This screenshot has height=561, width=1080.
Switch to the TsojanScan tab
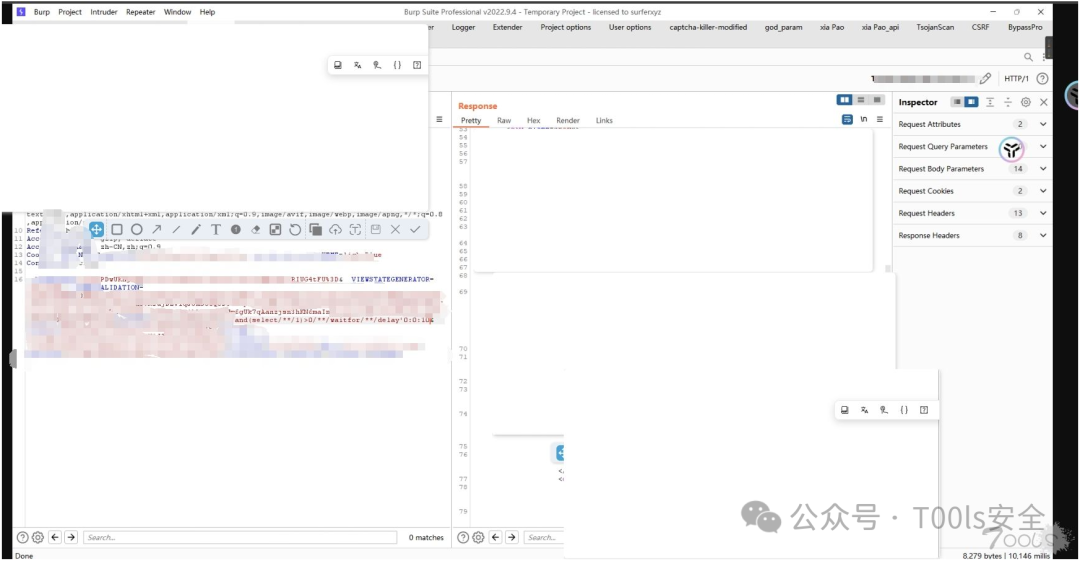click(x=935, y=27)
